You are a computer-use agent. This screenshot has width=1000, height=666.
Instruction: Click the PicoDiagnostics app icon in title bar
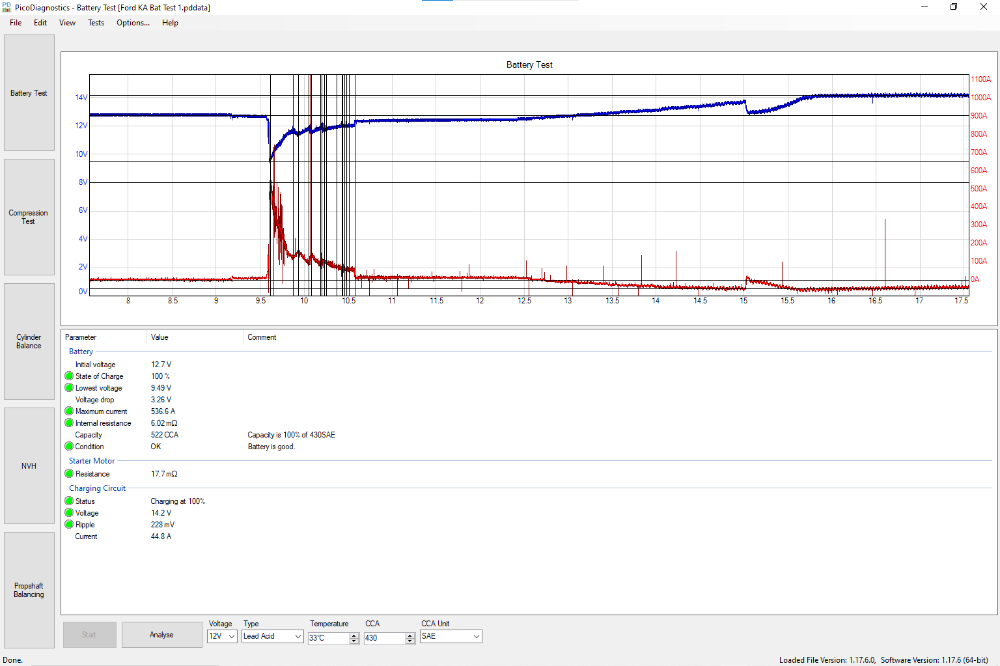(x=7, y=6)
